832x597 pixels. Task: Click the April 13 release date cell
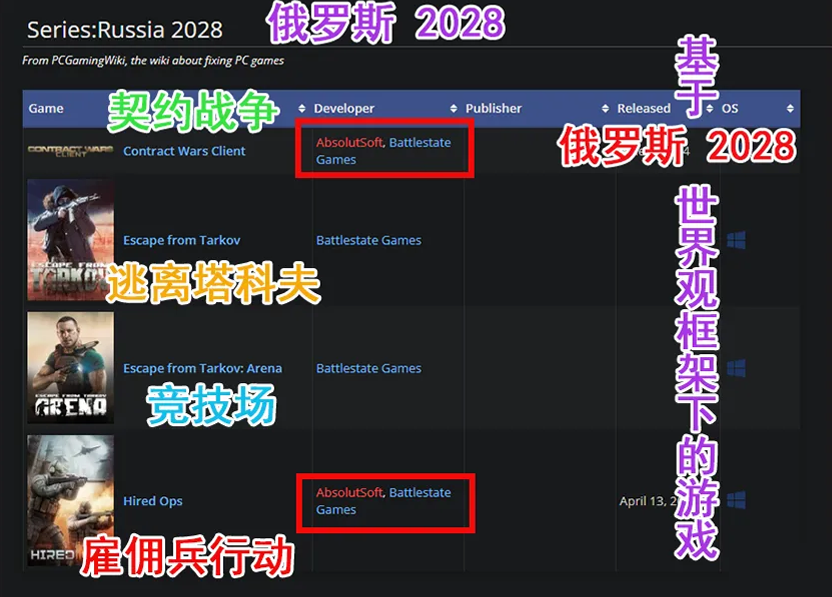coord(648,501)
